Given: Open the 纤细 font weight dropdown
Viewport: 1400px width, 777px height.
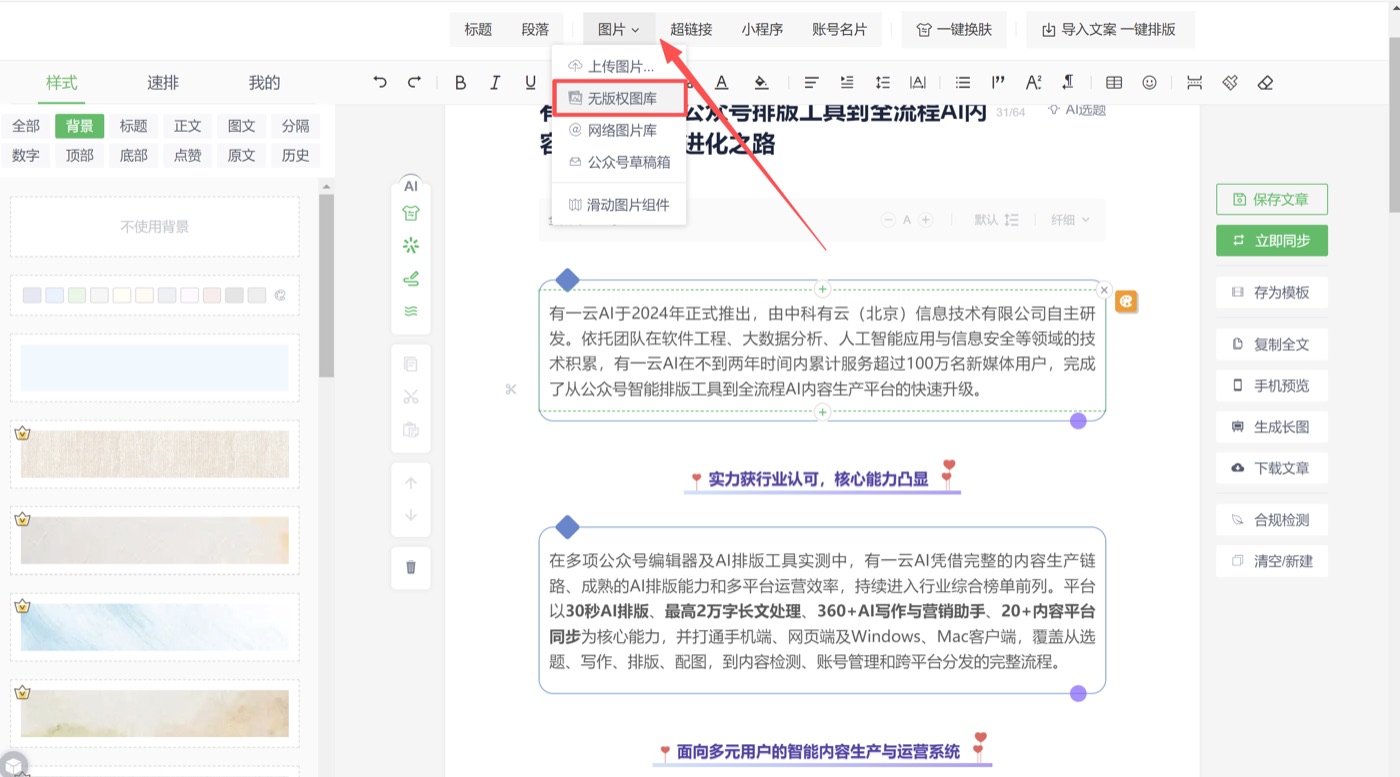Looking at the screenshot, I should pyautogui.click(x=1070, y=219).
